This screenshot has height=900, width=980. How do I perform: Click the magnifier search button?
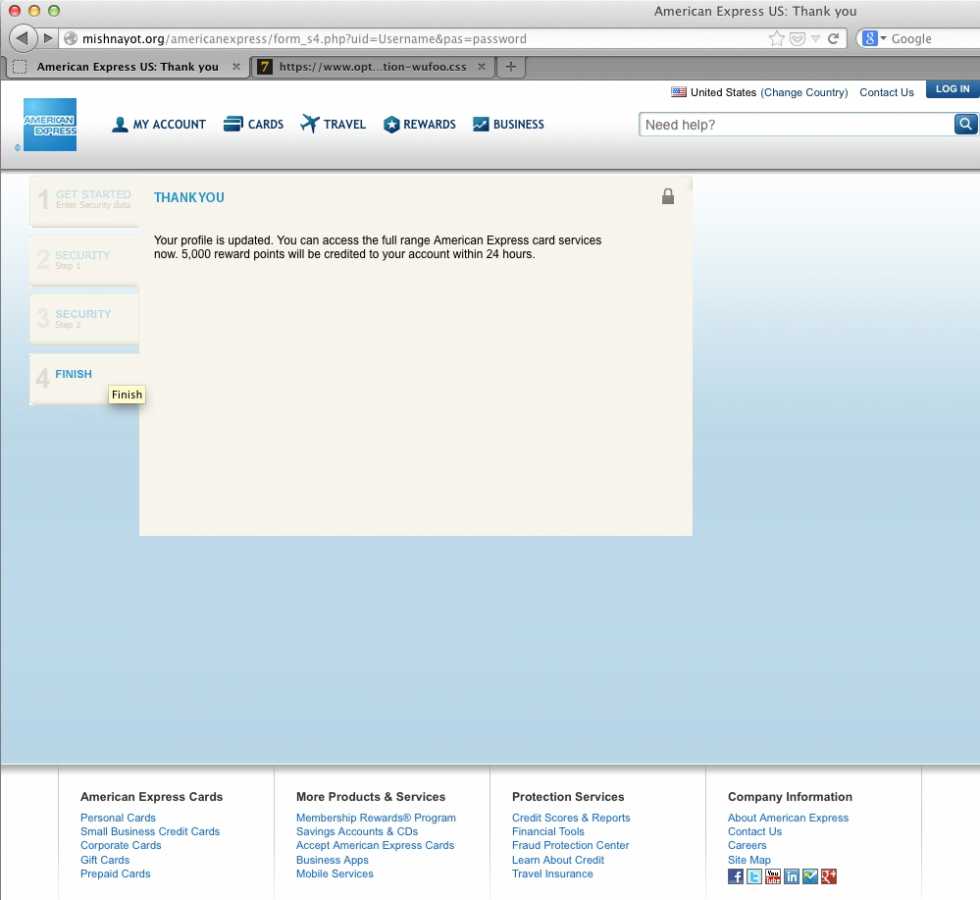965,124
